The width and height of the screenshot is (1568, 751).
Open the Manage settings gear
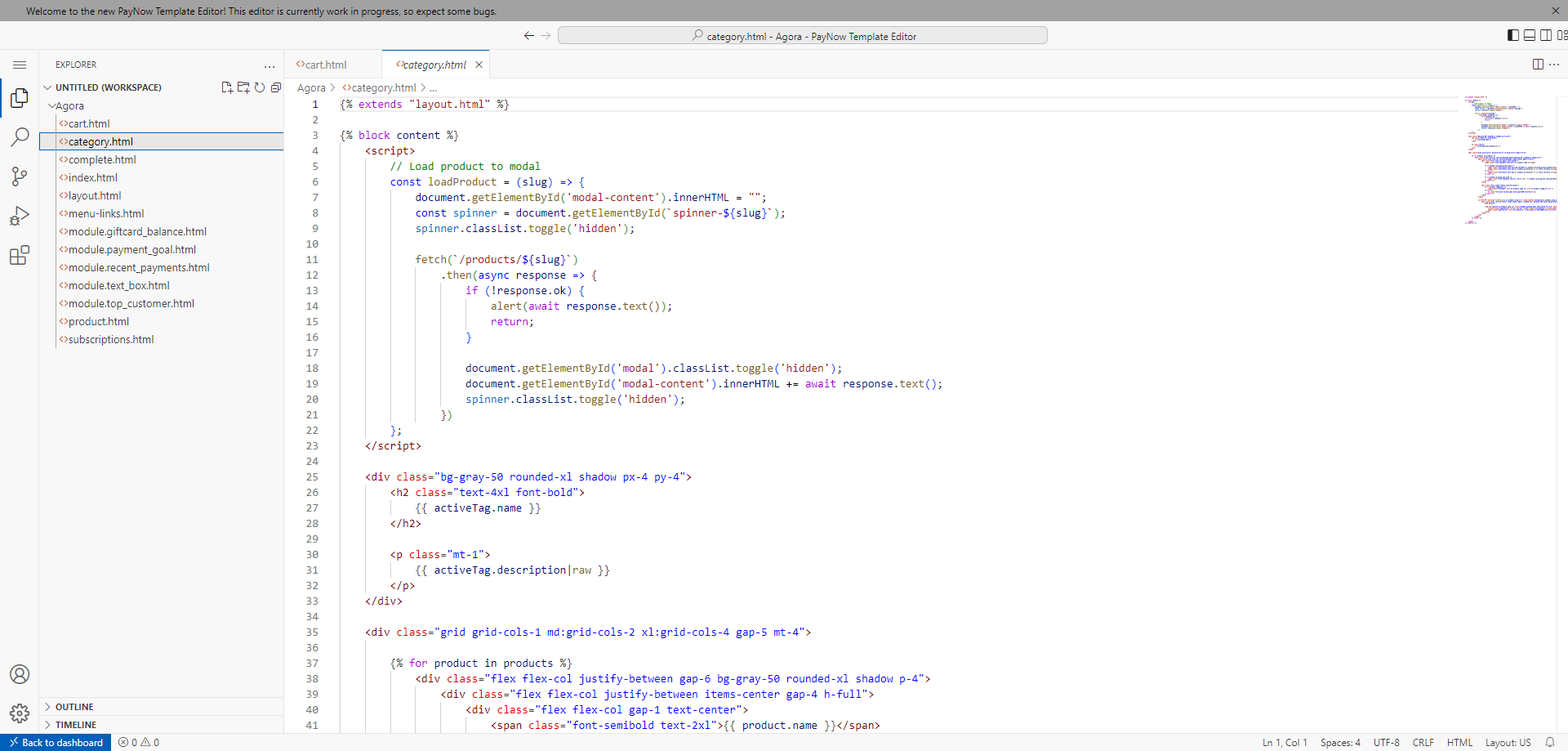pyautogui.click(x=20, y=713)
